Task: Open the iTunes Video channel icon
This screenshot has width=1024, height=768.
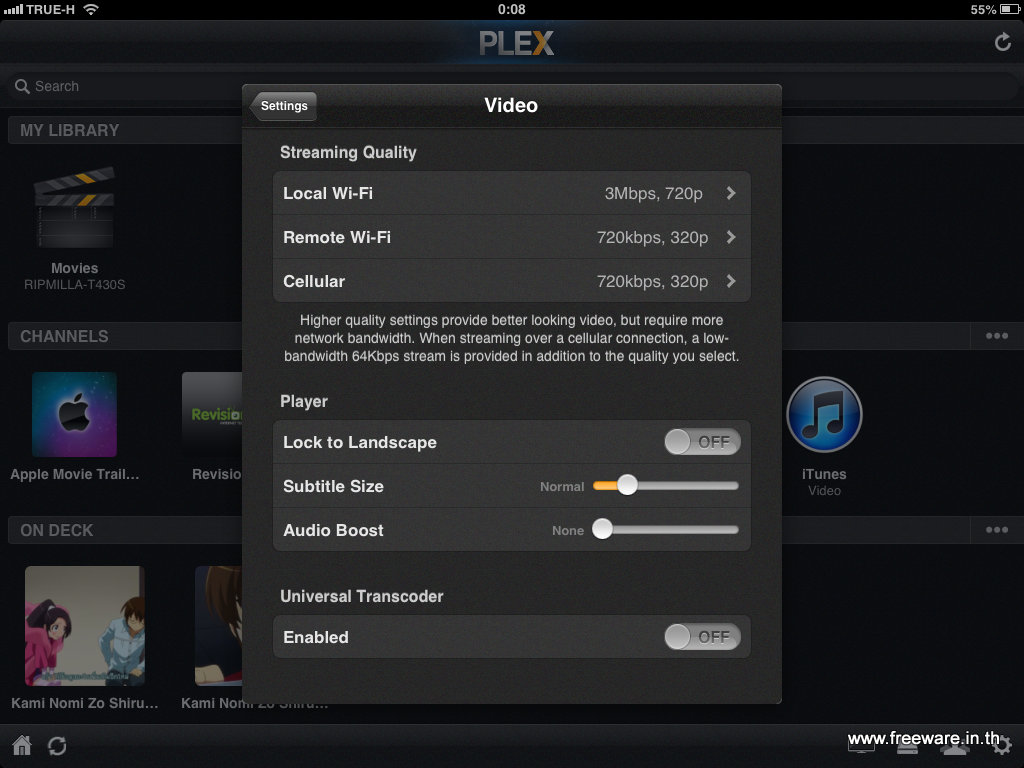Action: [824, 414]
